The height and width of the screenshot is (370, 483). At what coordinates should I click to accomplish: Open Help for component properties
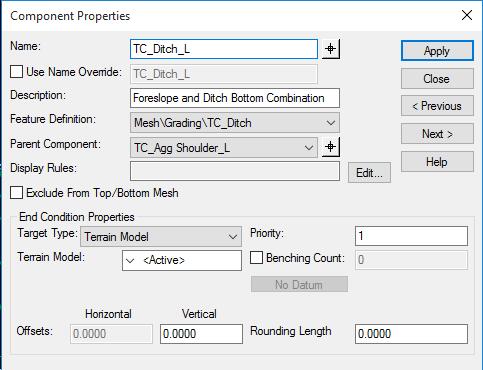(437, 162)
